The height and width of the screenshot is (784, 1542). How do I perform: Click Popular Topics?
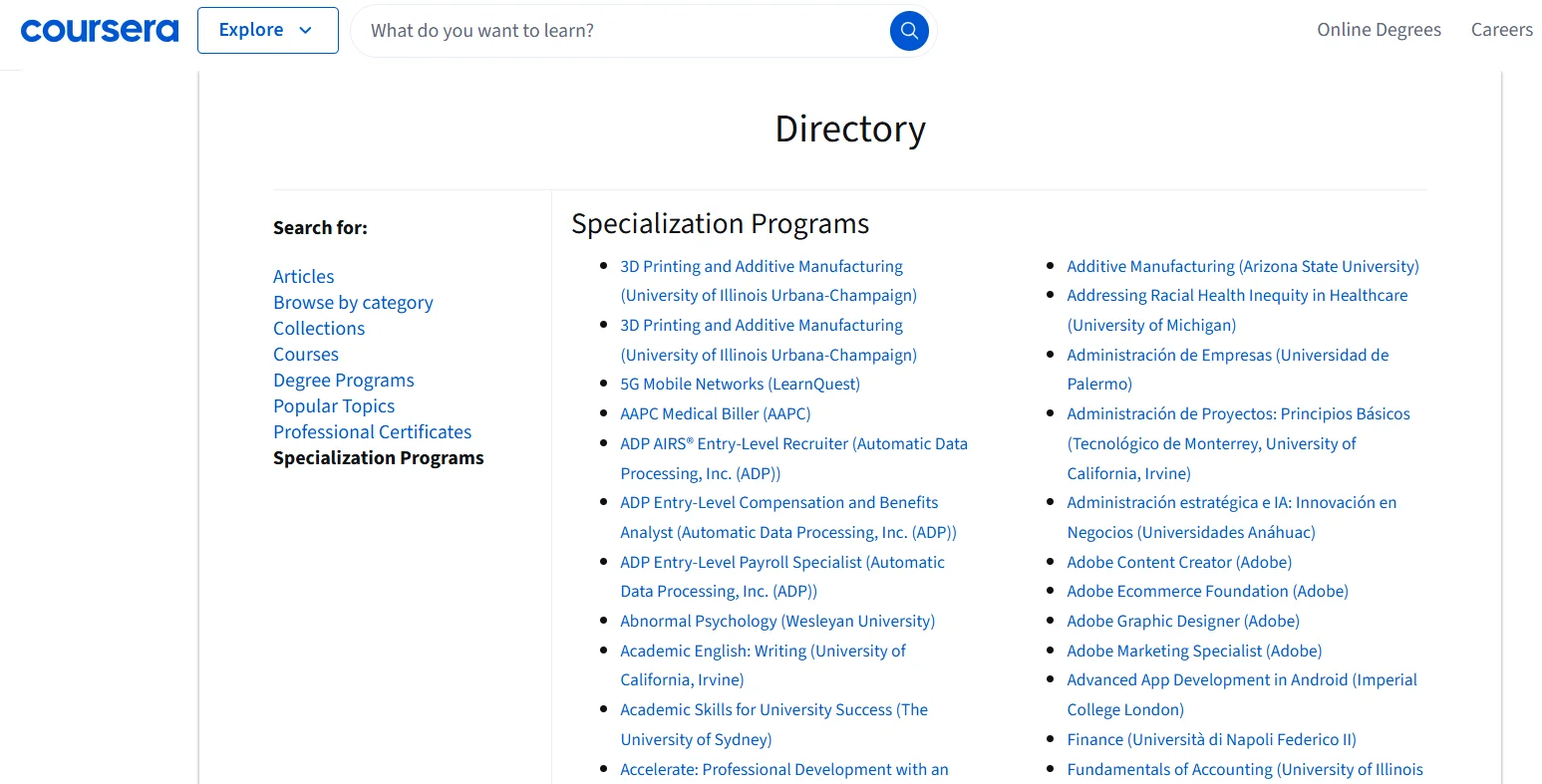click(x=334, y=405)
